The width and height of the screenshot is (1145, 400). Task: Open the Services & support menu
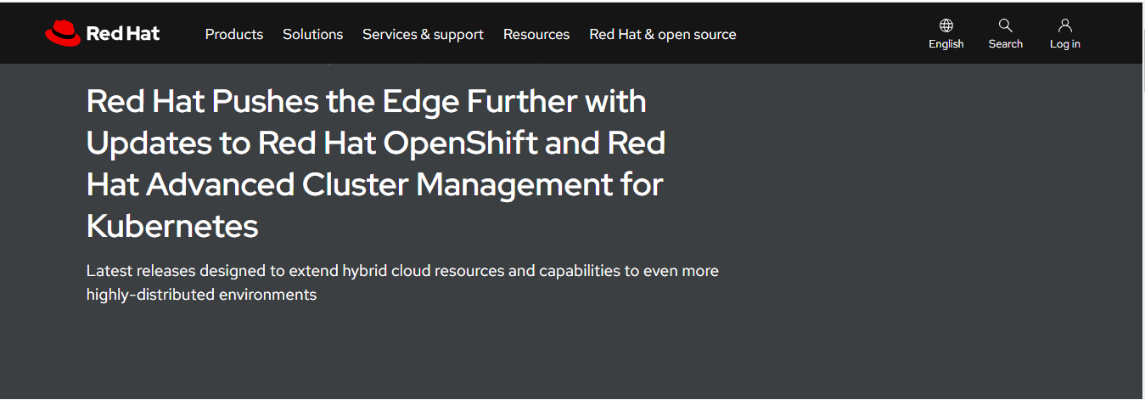tap(422, 34)
